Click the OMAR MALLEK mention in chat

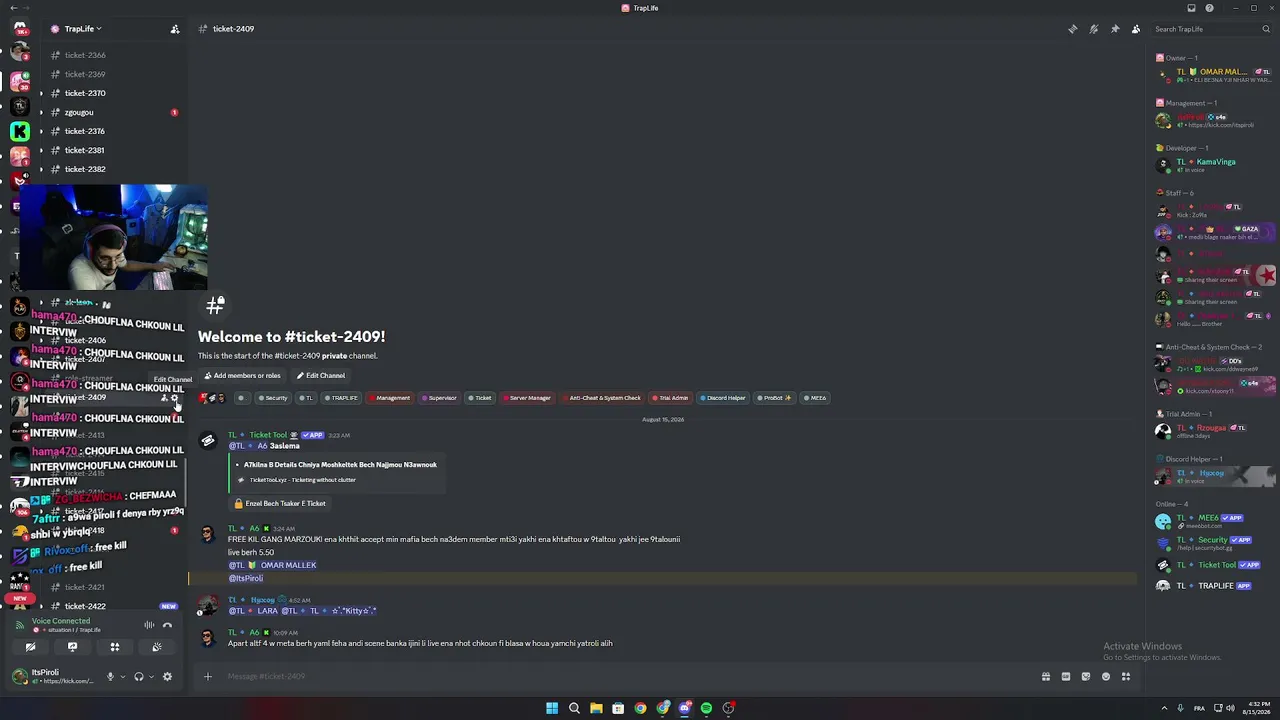272,565
